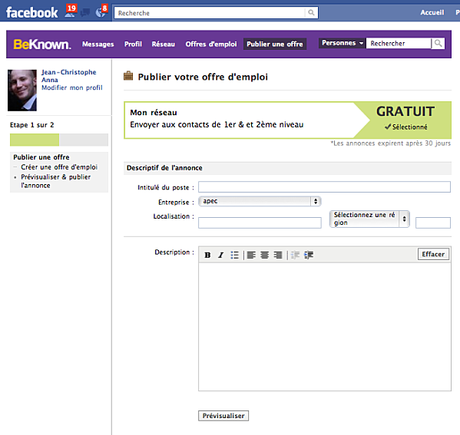Click Modifier mon profil link
Image resolution: width=460 pixels, height=435 pixels.
[x=72, y=88]
